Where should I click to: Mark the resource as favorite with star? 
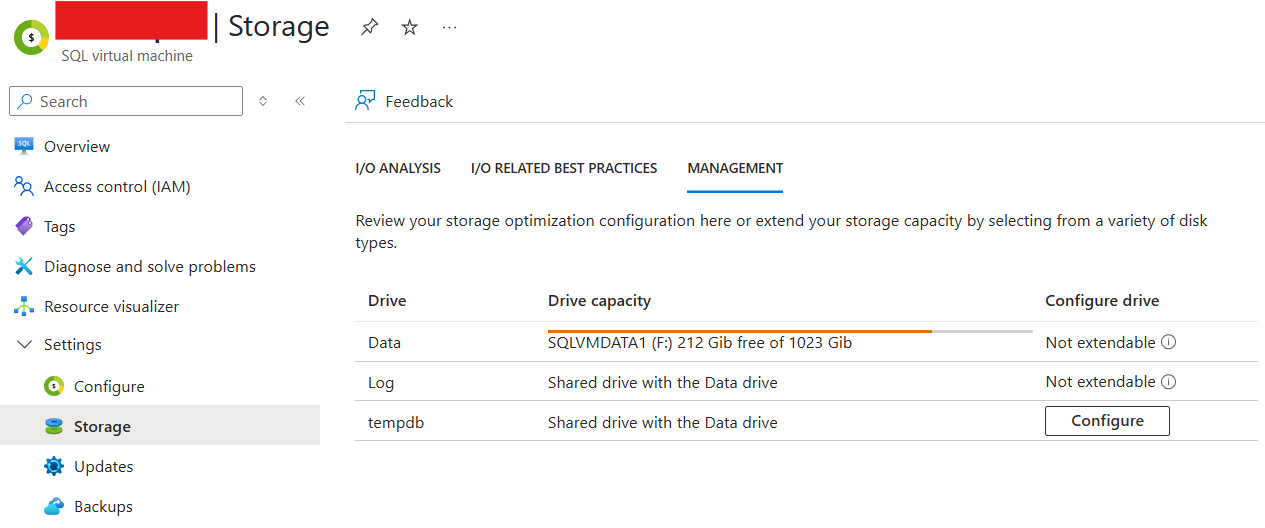(409, 28)
